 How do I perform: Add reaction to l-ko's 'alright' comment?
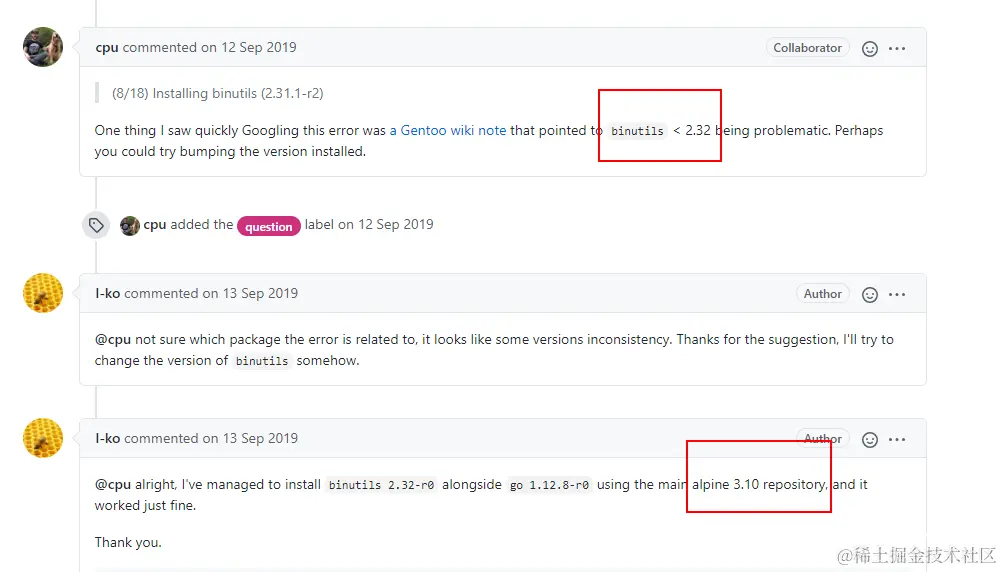(869, 440)
